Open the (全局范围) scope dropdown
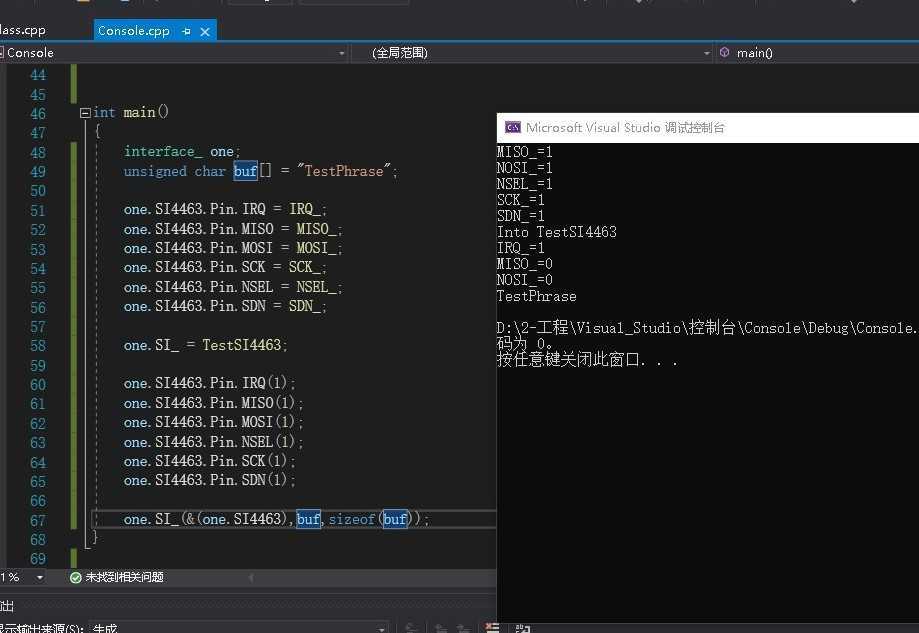The image size is (919, 633). [532, 53]
